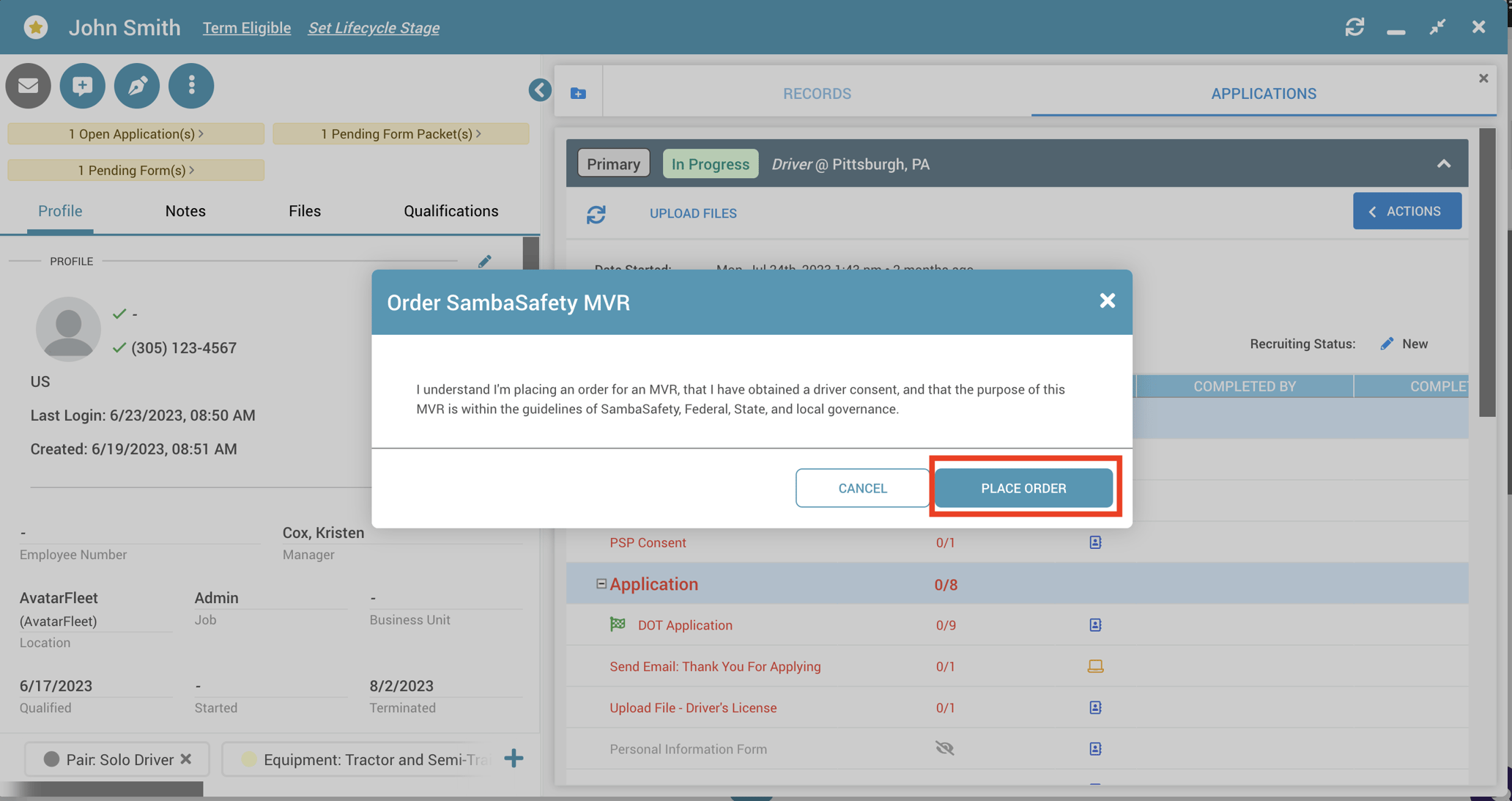This screenshot has height=801, width=1512.
Task: Open the Qualifications tab
Action: (451, 211)
